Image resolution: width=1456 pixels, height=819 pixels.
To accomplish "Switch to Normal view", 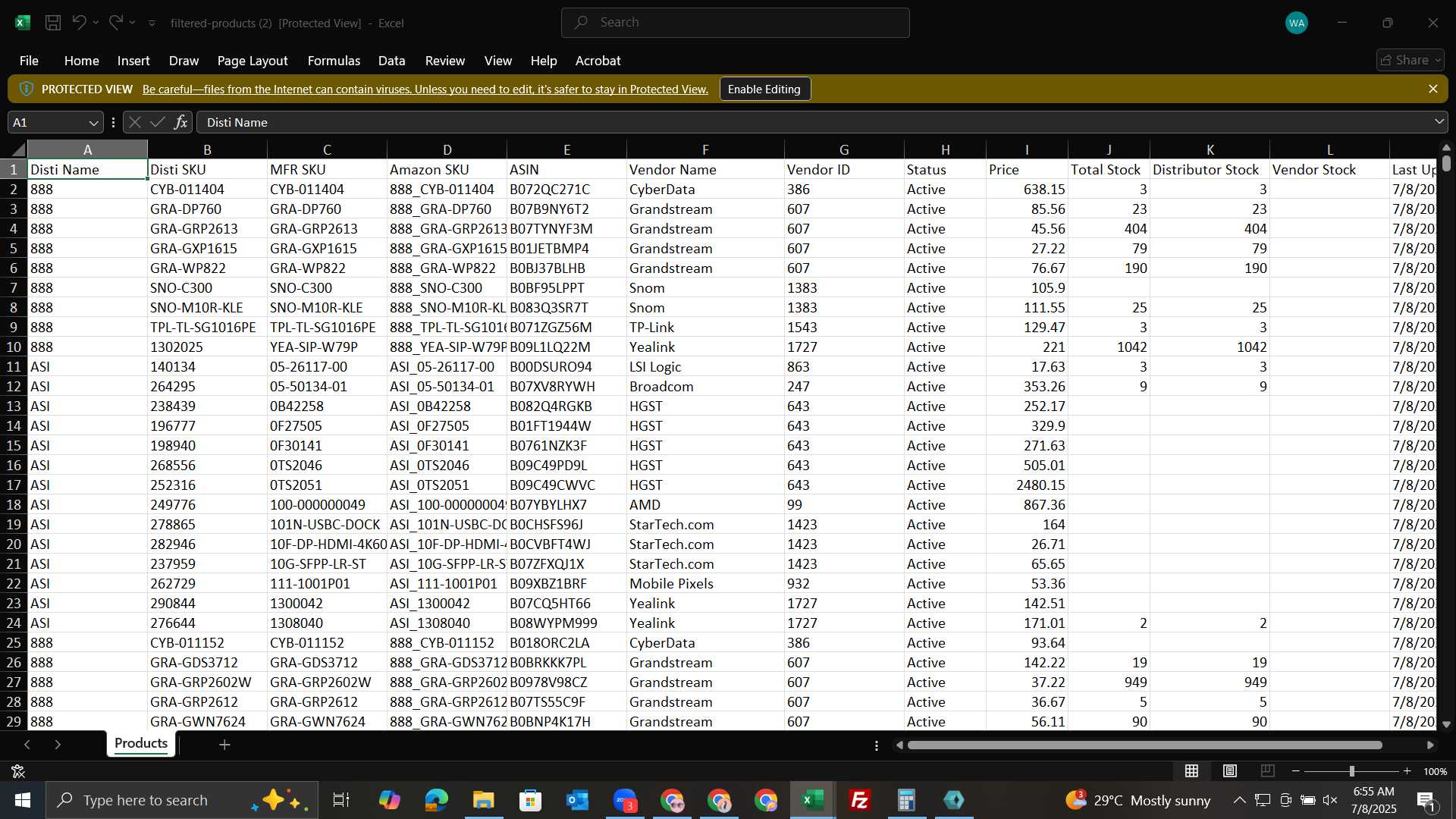I will [1192, 771].
